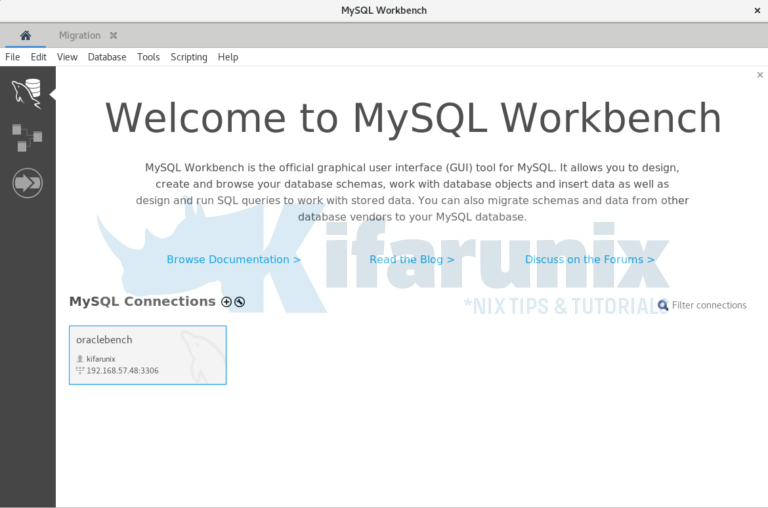Click the 192.168.57.48:3306 host address

[x=122, y=370]
